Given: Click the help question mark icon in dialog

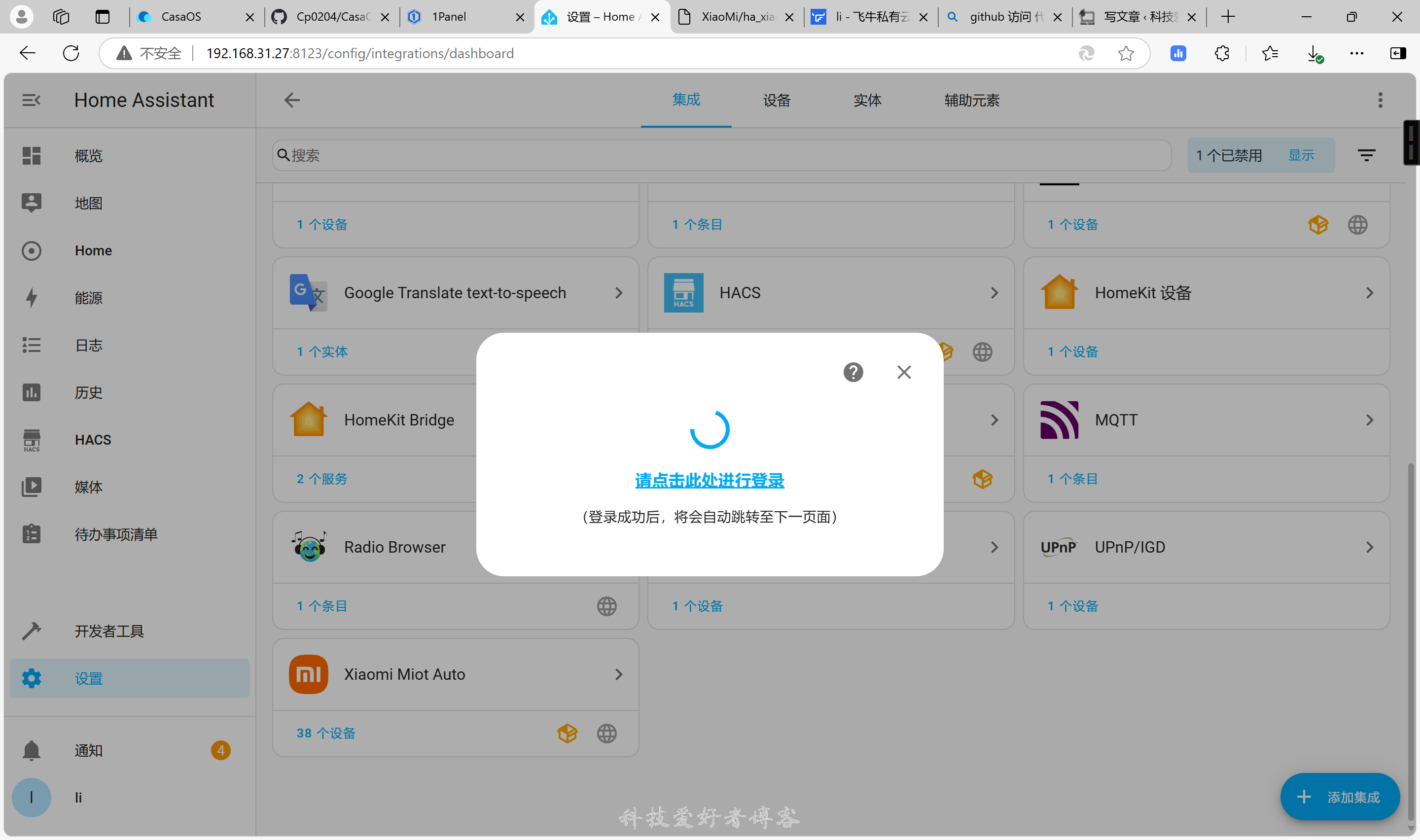Looking at the screenshot, I should (853, 372).
